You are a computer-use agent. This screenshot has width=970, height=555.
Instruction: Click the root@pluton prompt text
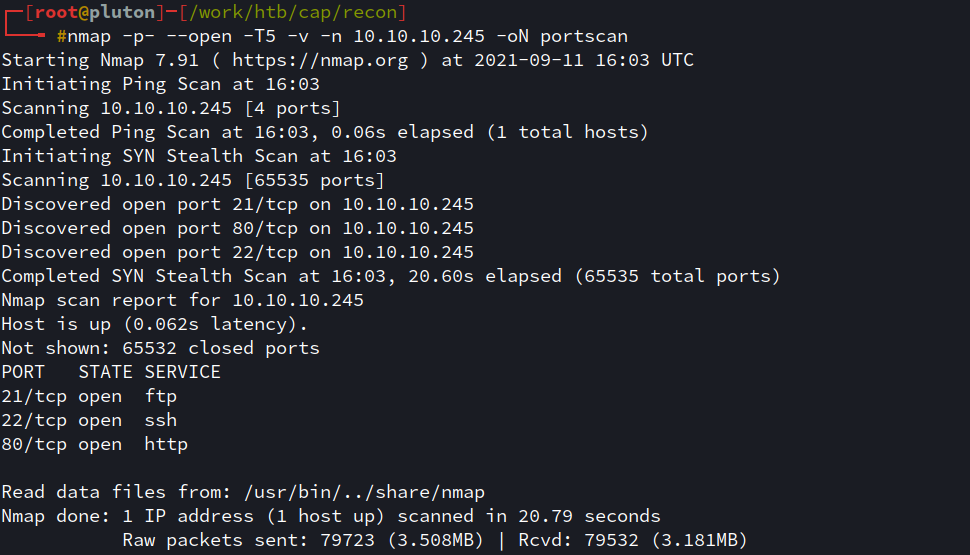coord(95,12)
